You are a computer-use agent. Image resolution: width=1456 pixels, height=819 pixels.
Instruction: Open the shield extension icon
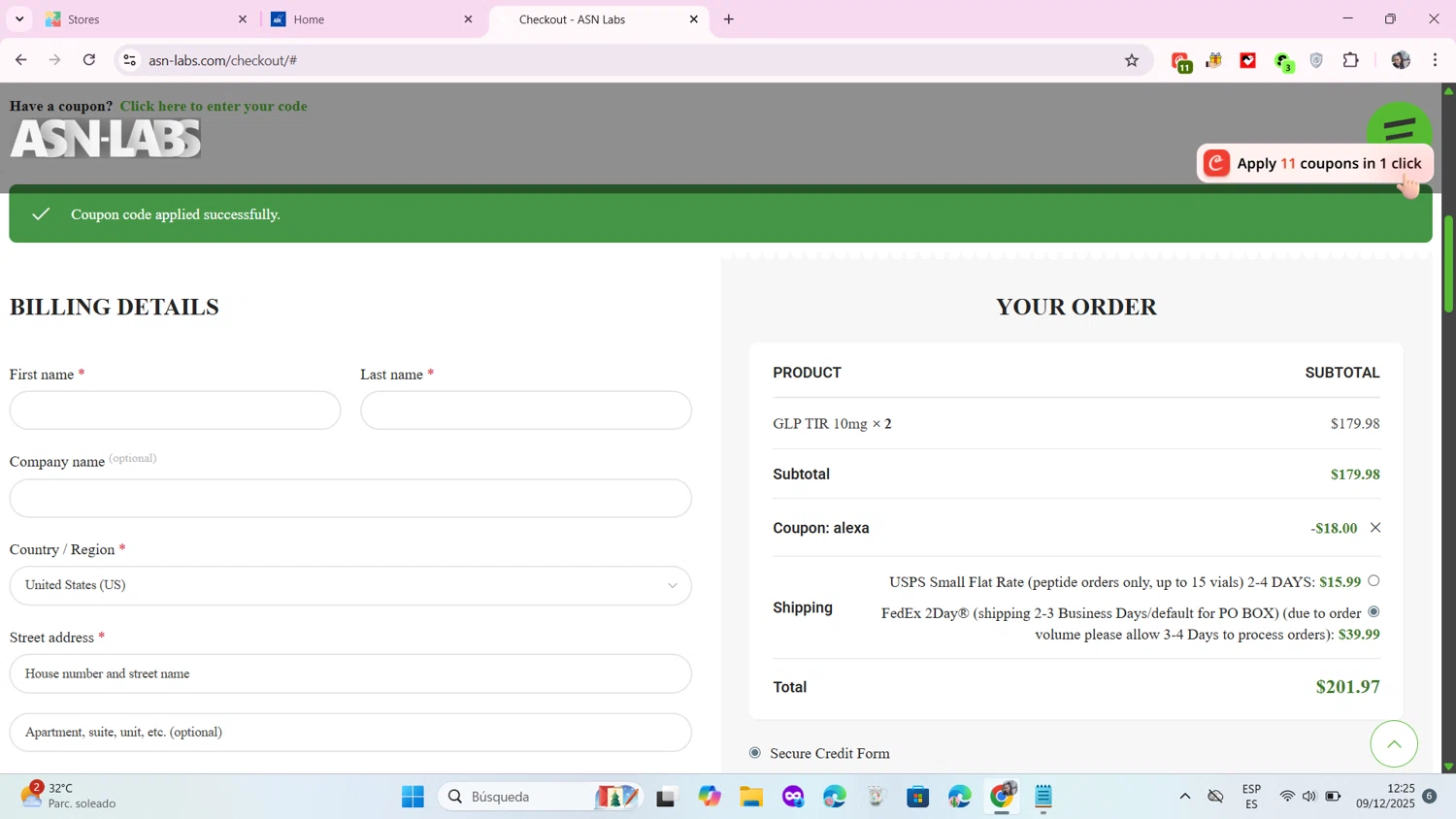click(1317, 60)
